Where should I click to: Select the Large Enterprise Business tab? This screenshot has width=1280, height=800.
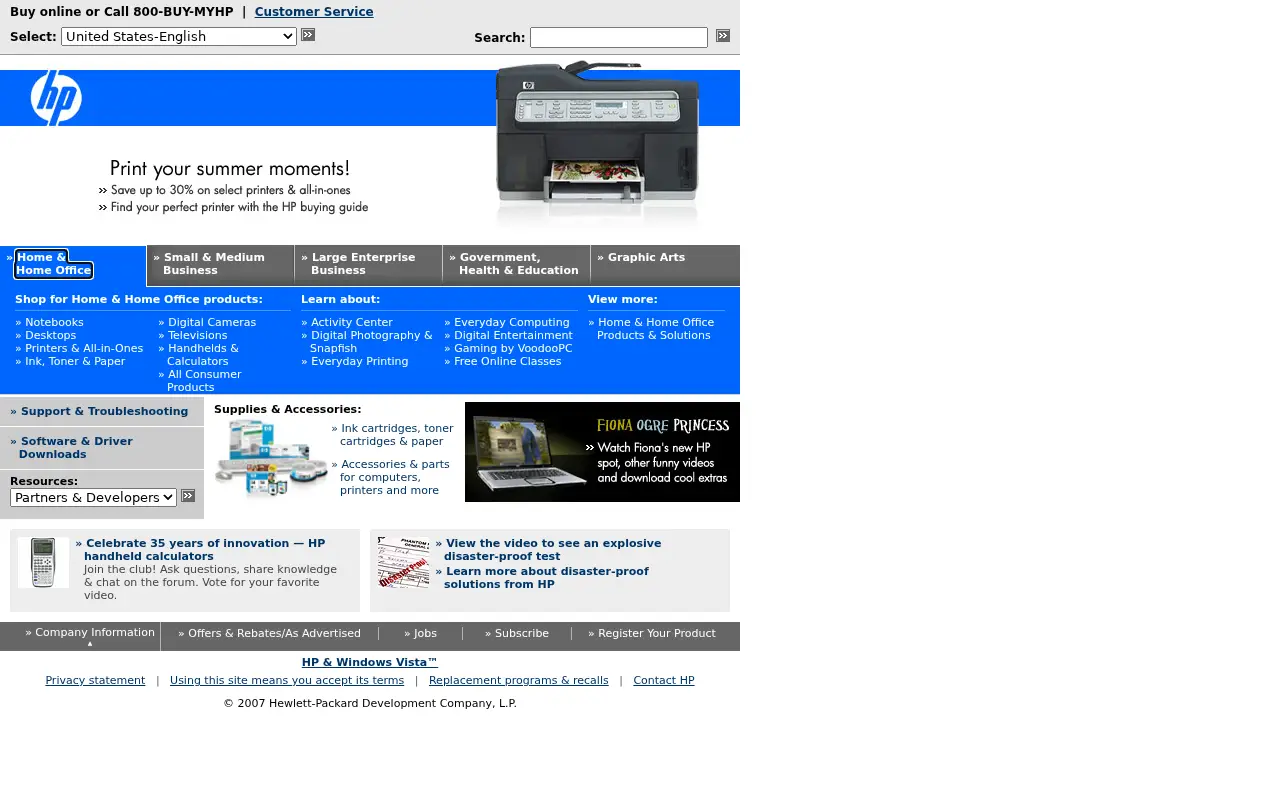(368, 265)
